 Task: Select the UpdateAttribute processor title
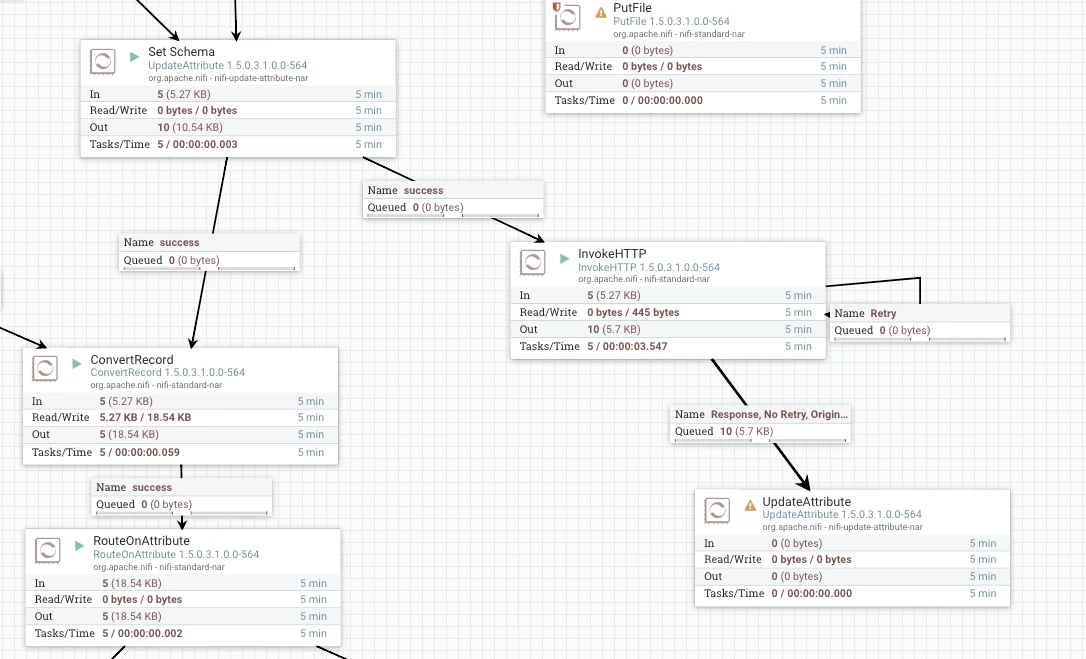pyautogui.click(x=807, y=502)
